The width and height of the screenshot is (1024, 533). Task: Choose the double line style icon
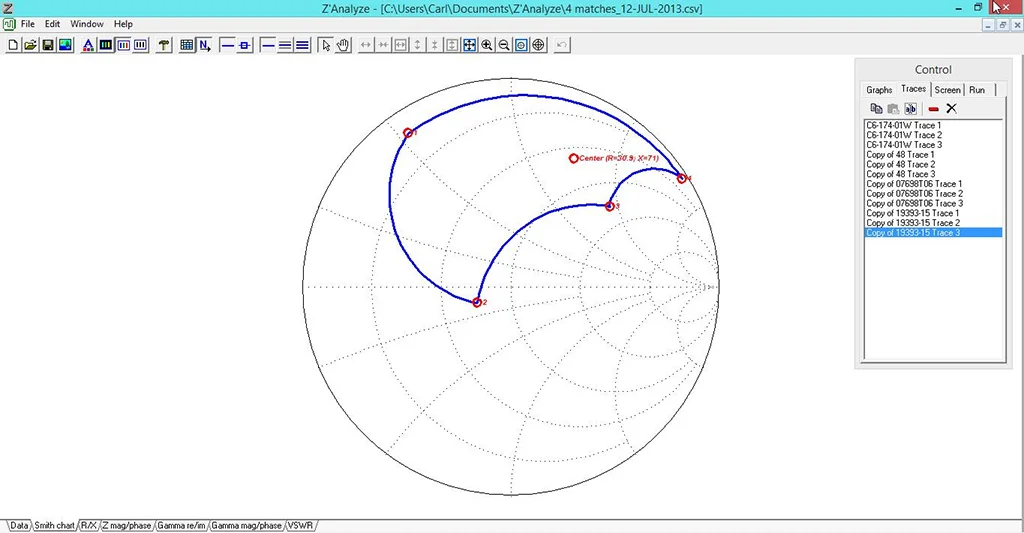(x=285, y=45)
